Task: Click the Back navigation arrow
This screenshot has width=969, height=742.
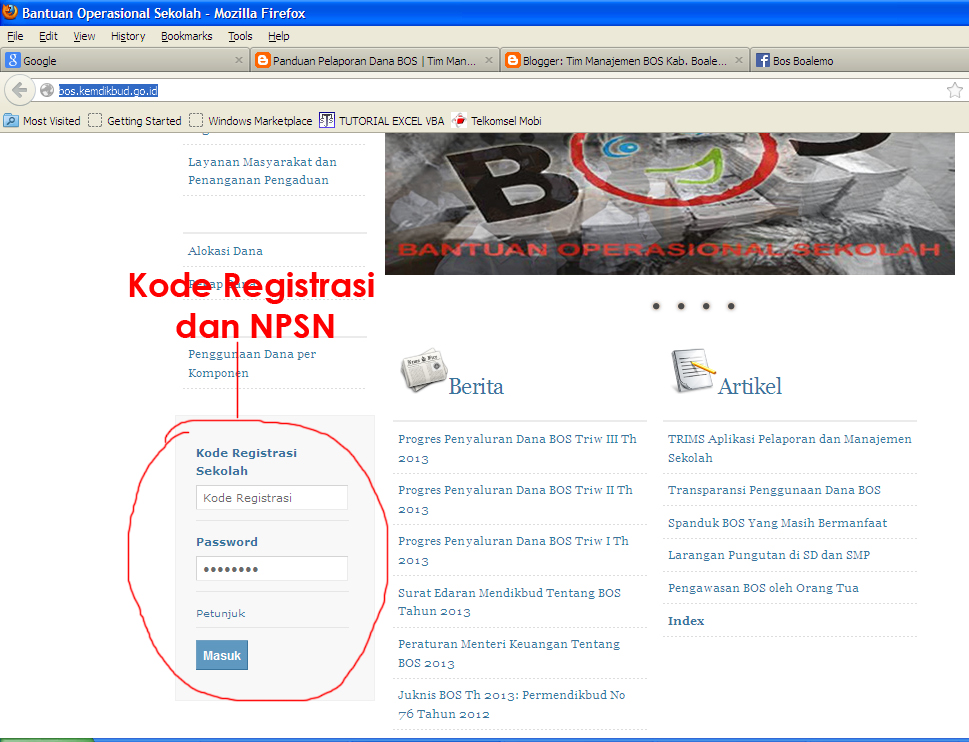Action: [x=19, y=89]
